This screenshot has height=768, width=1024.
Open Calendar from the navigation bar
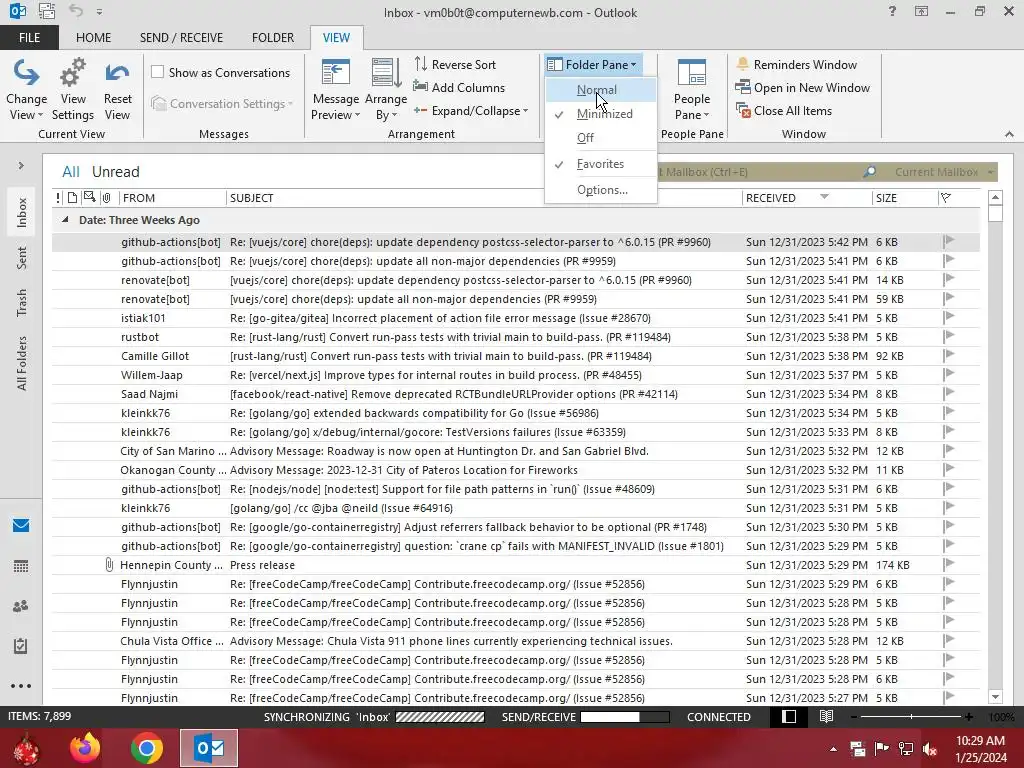pyautogui.click(x=21, y=566)
